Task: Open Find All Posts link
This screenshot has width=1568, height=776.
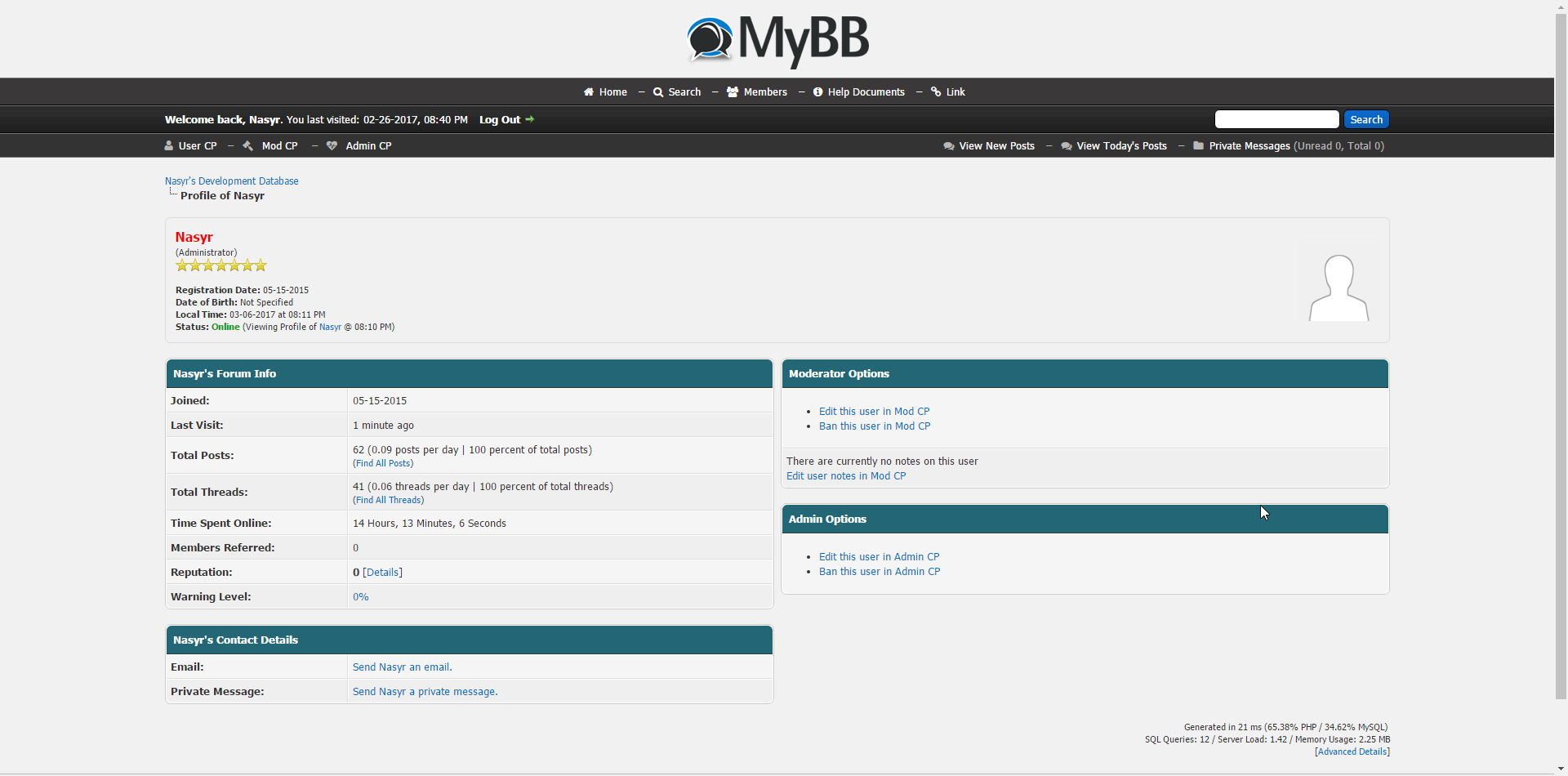Action: pyautogui.click(x=383, y=463)
